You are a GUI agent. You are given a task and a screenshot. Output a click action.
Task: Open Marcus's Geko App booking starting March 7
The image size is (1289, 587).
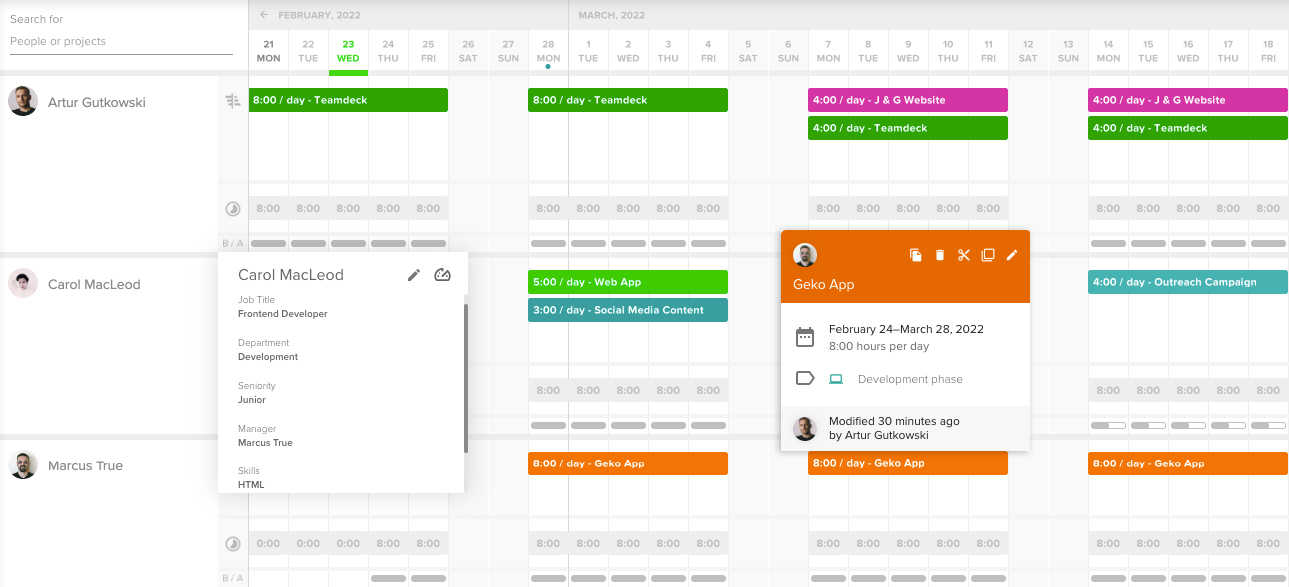pos(908,463)
